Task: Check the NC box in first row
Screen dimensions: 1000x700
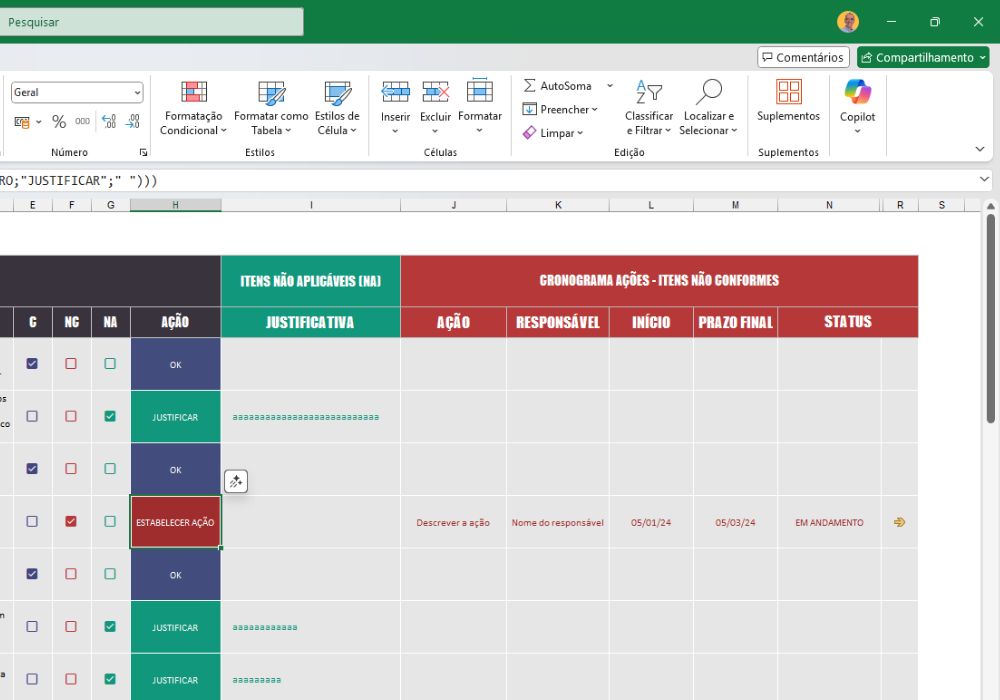Action: (71, 363)
